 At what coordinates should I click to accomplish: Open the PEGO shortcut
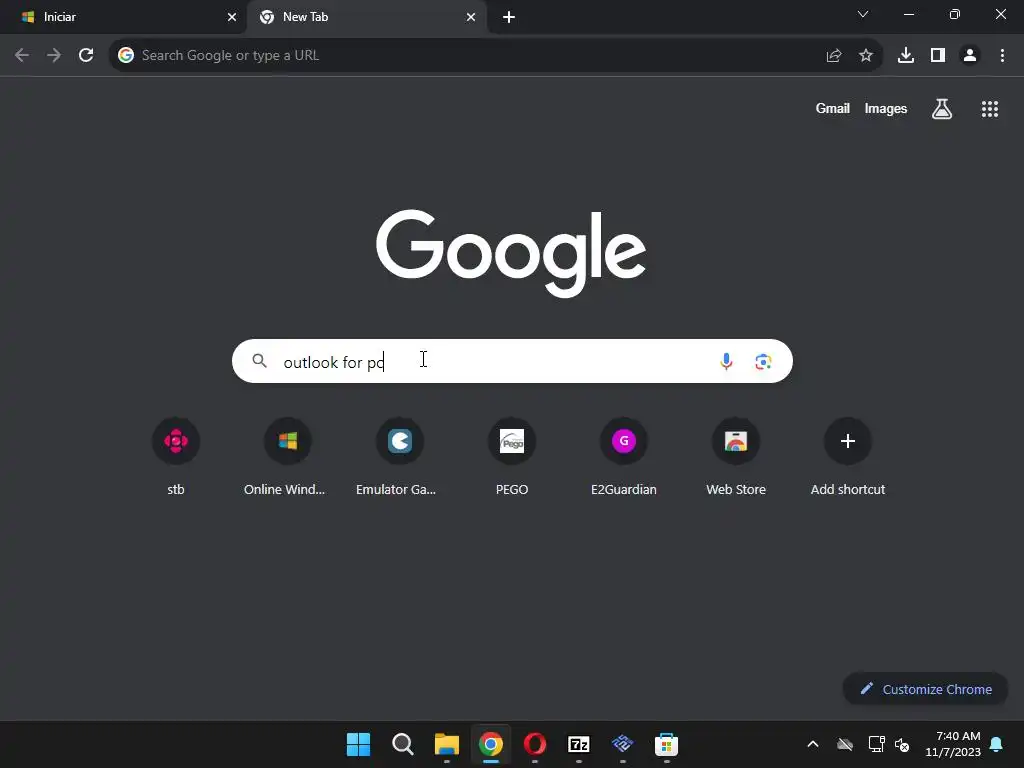512,457
